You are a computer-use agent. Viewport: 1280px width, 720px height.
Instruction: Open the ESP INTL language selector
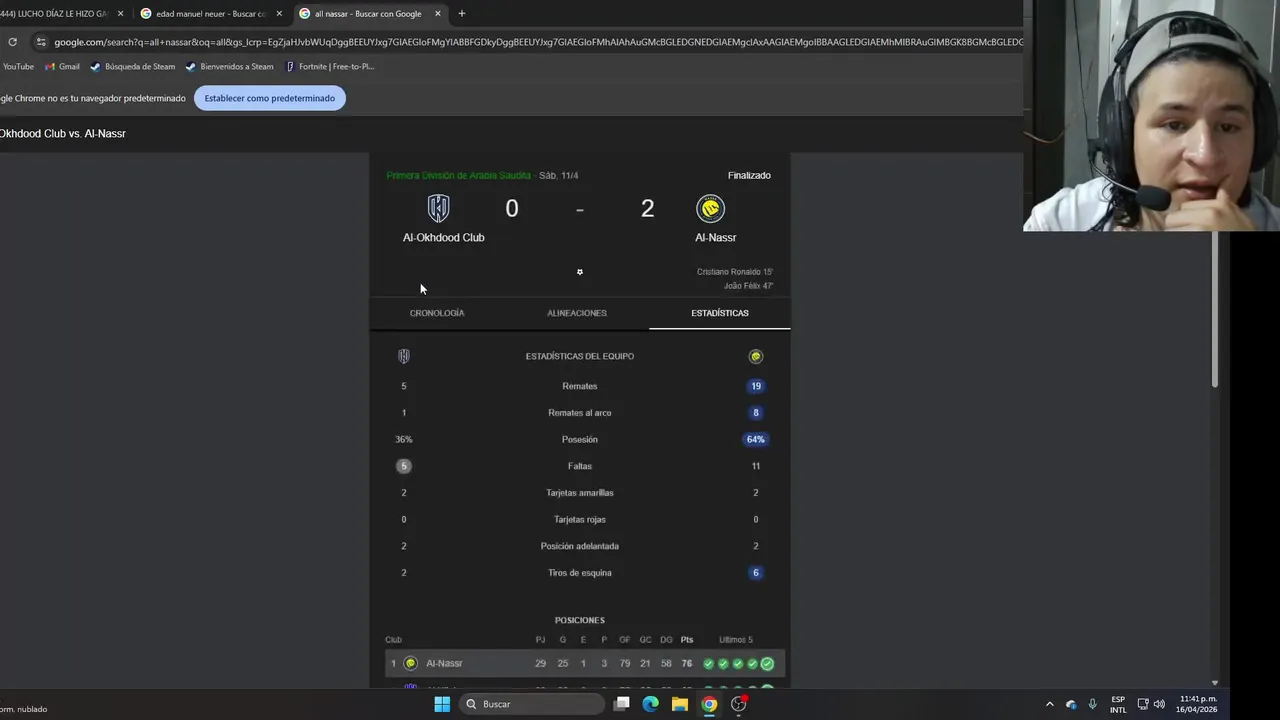click(x=1118, y=704)
